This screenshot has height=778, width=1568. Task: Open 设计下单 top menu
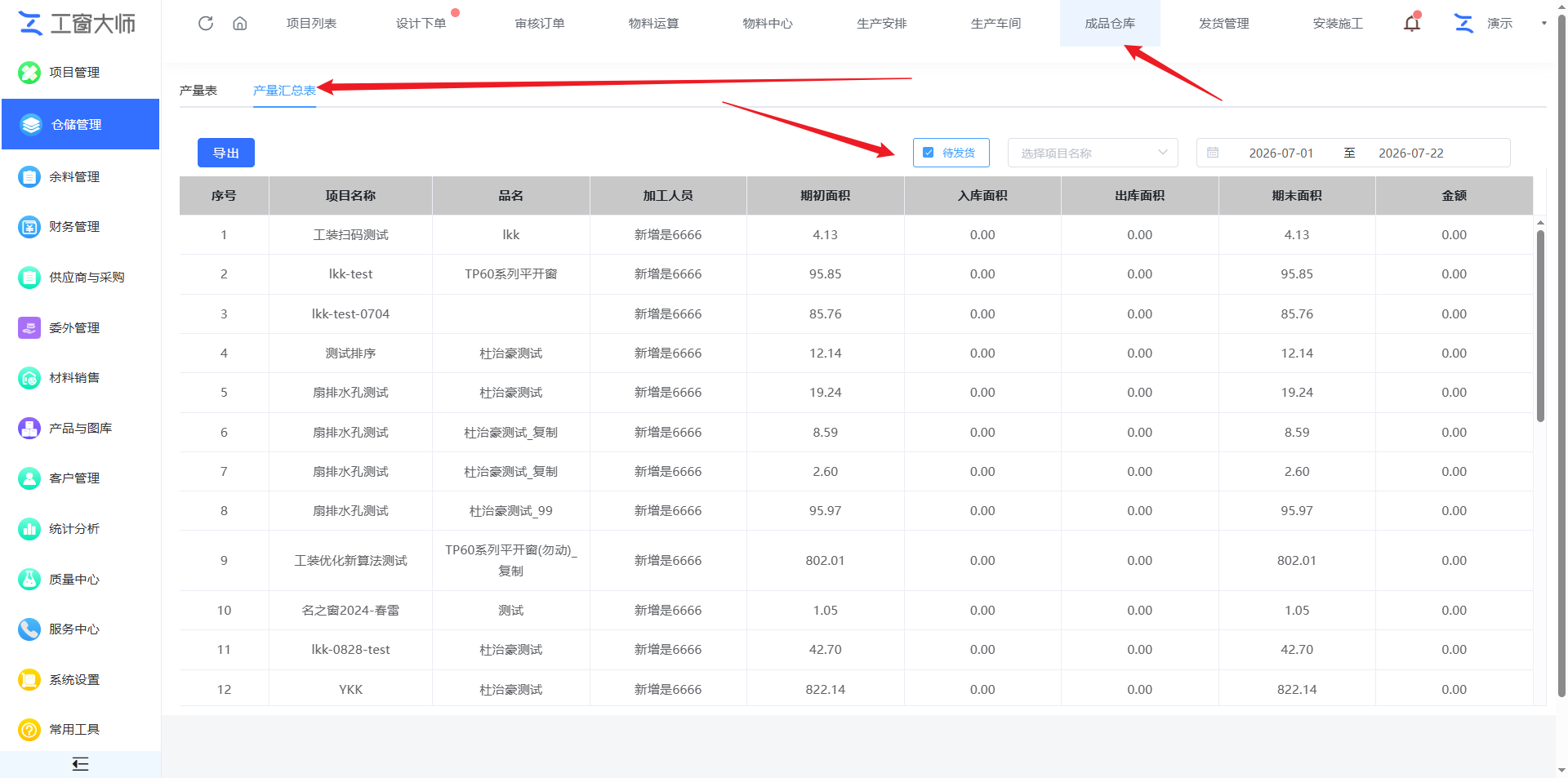click(421, 23)
